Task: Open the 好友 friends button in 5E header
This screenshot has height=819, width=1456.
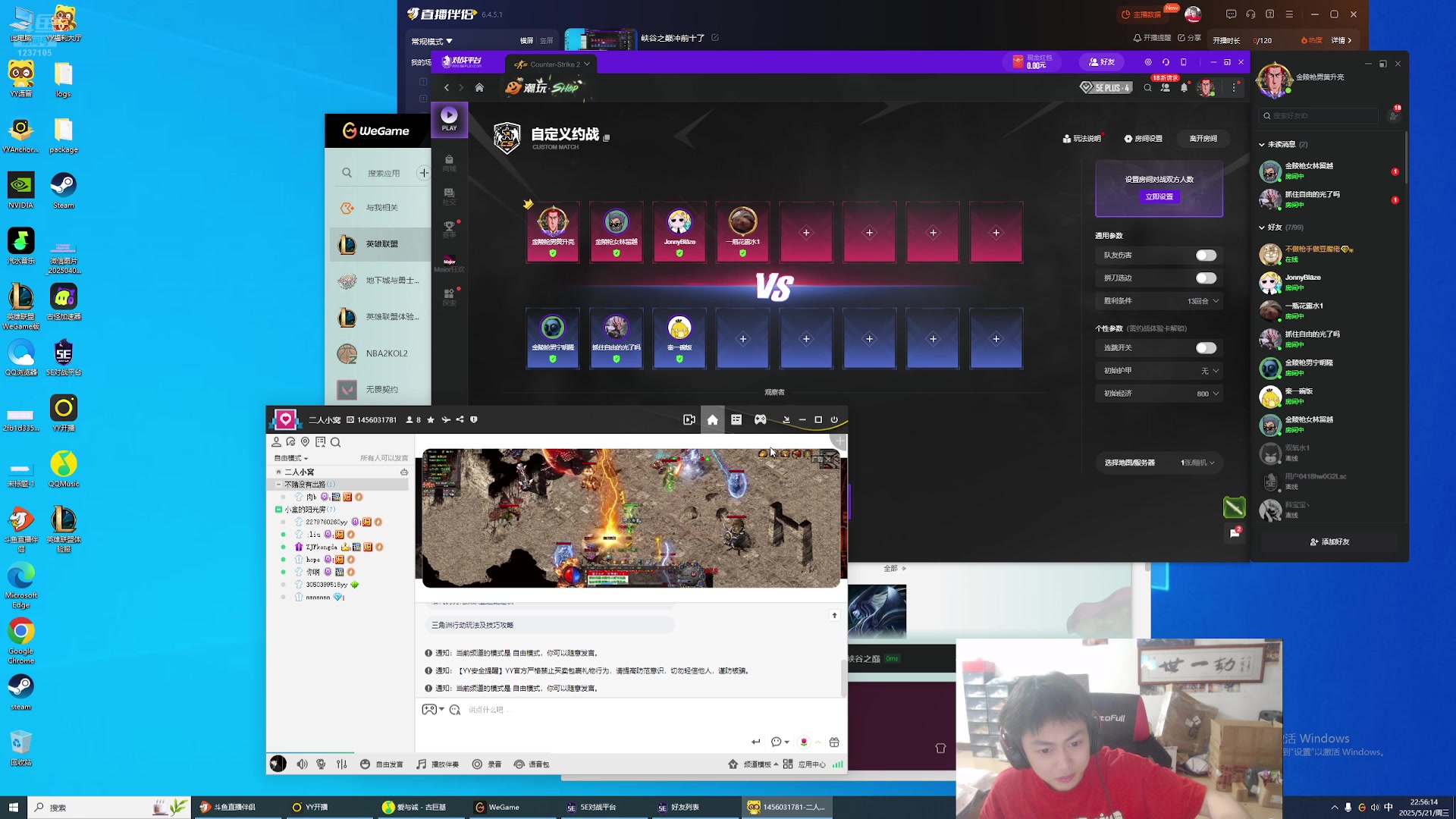Action: [1102, 62]
